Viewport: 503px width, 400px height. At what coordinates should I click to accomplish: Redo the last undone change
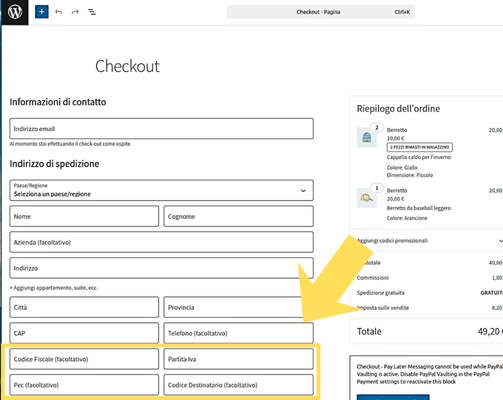click(75, 12)
